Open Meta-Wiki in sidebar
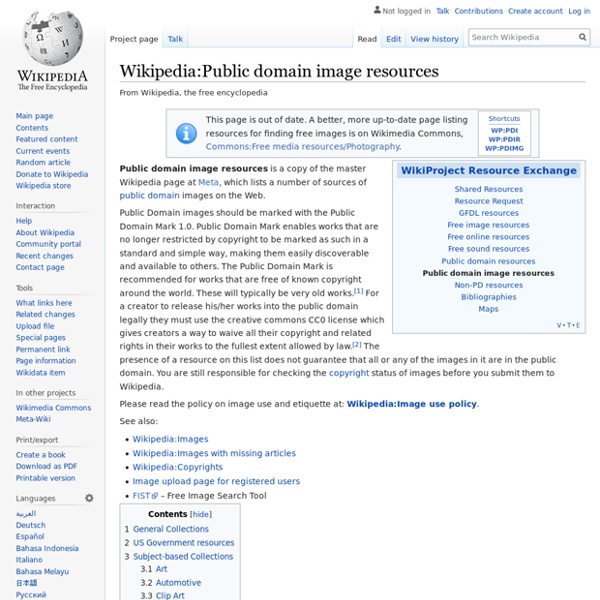Screen dimensions: 600x600 pos(33,419)
